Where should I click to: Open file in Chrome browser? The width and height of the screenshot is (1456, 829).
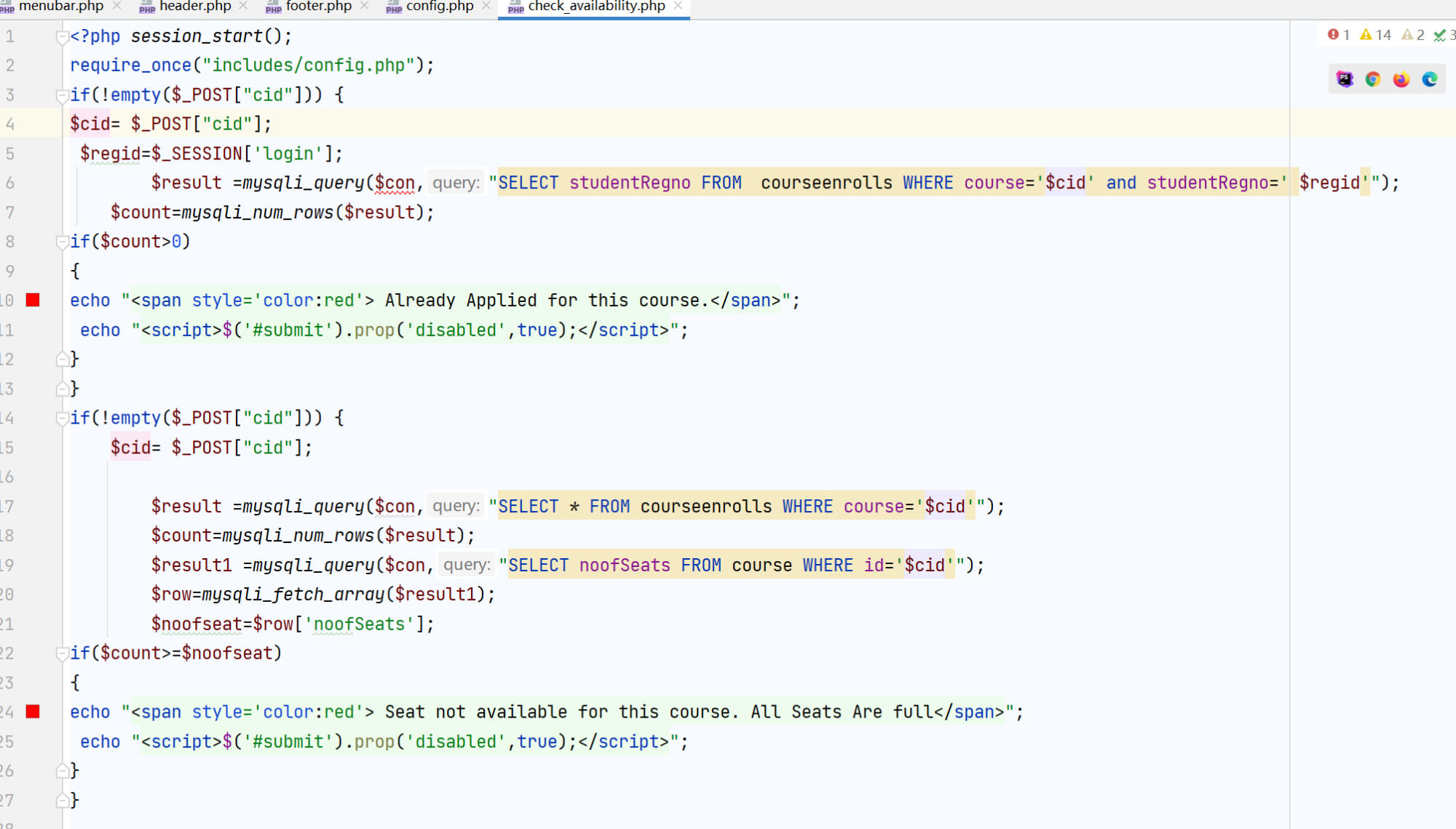(x=1373, y=79)
